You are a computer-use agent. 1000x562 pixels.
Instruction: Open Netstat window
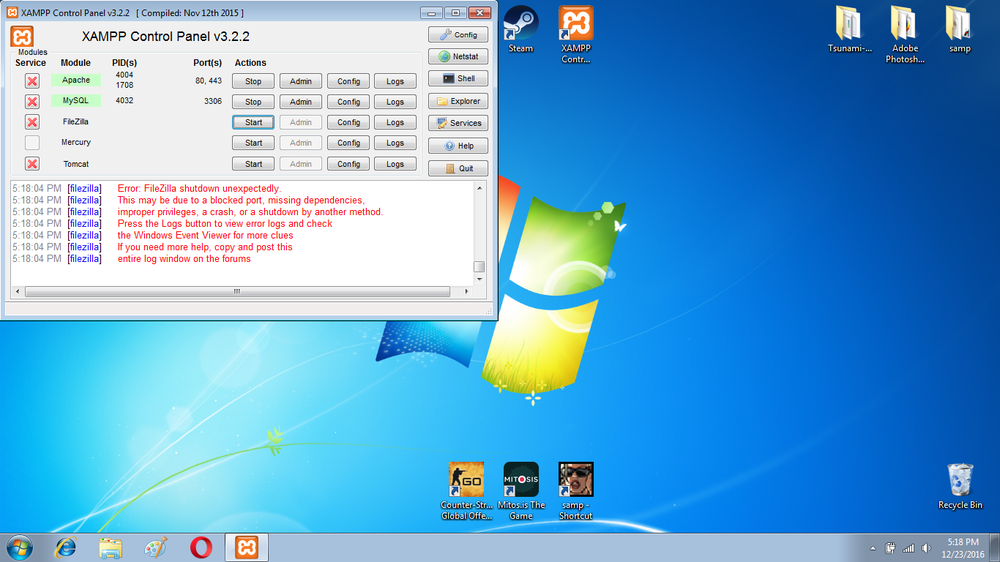[x=458, y=56]
